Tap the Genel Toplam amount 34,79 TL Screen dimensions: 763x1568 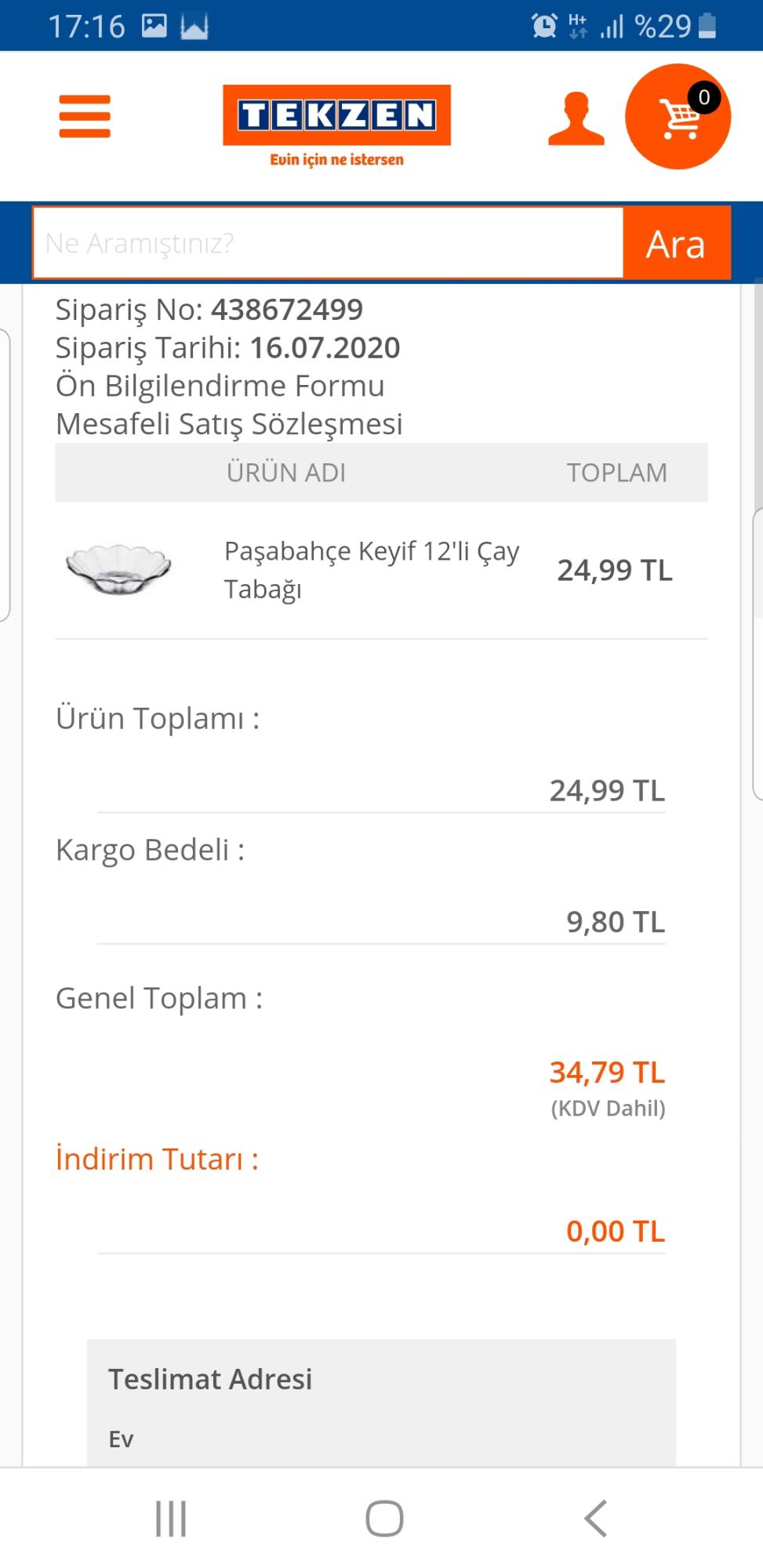[607, 1073]
